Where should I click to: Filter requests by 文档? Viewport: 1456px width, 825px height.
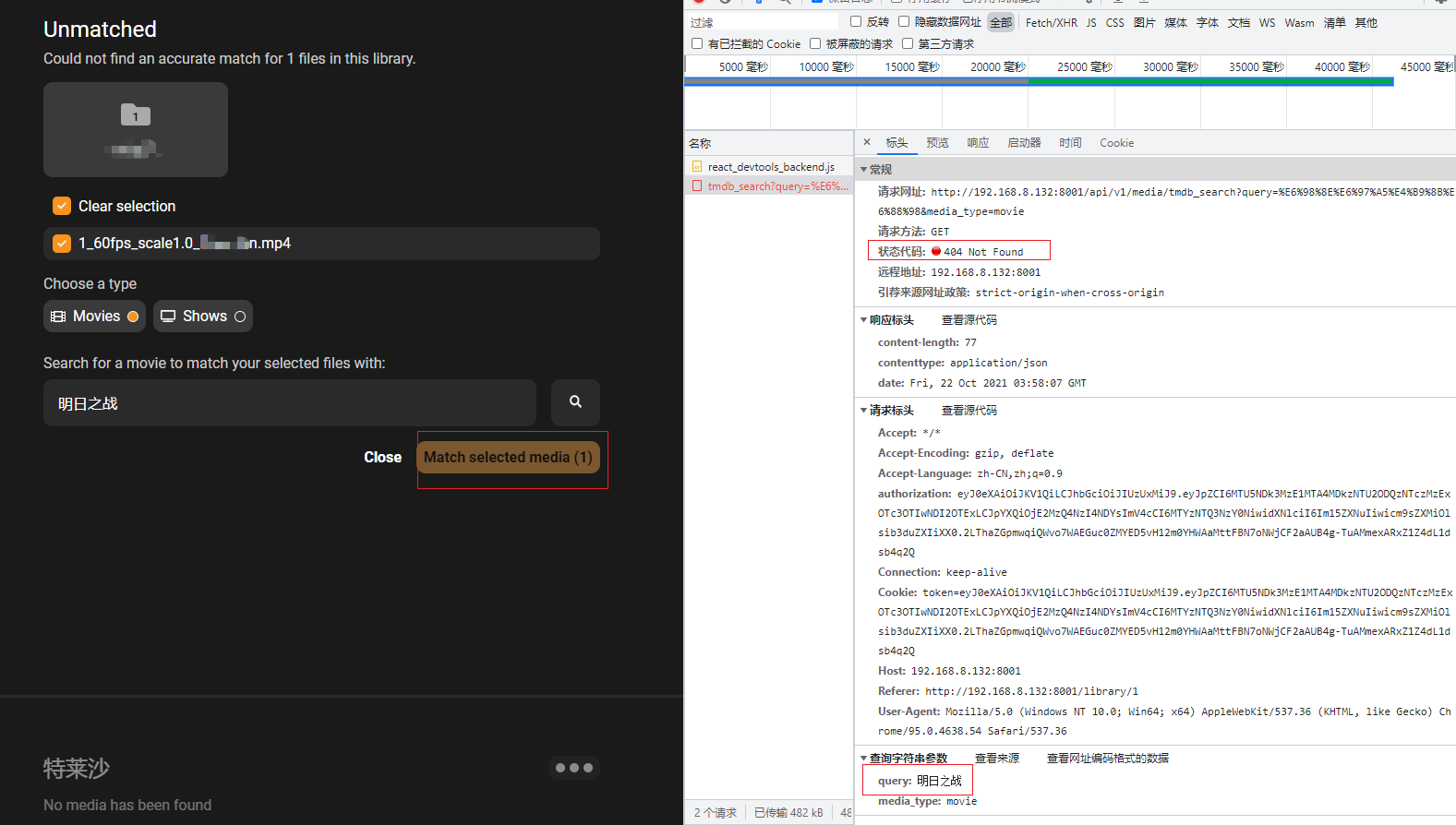point(1238,22)
